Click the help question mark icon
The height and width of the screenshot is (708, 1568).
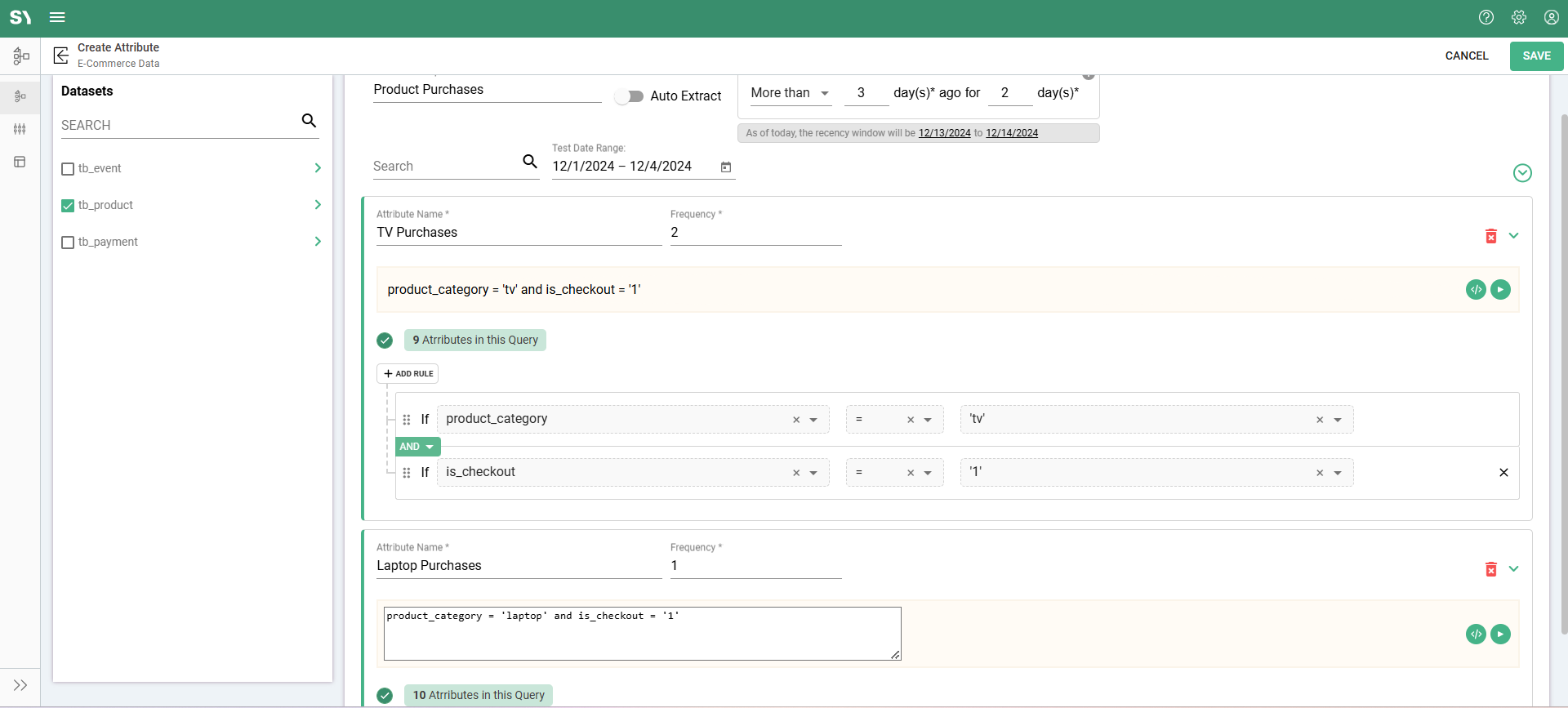click(x=1486, y=17)
